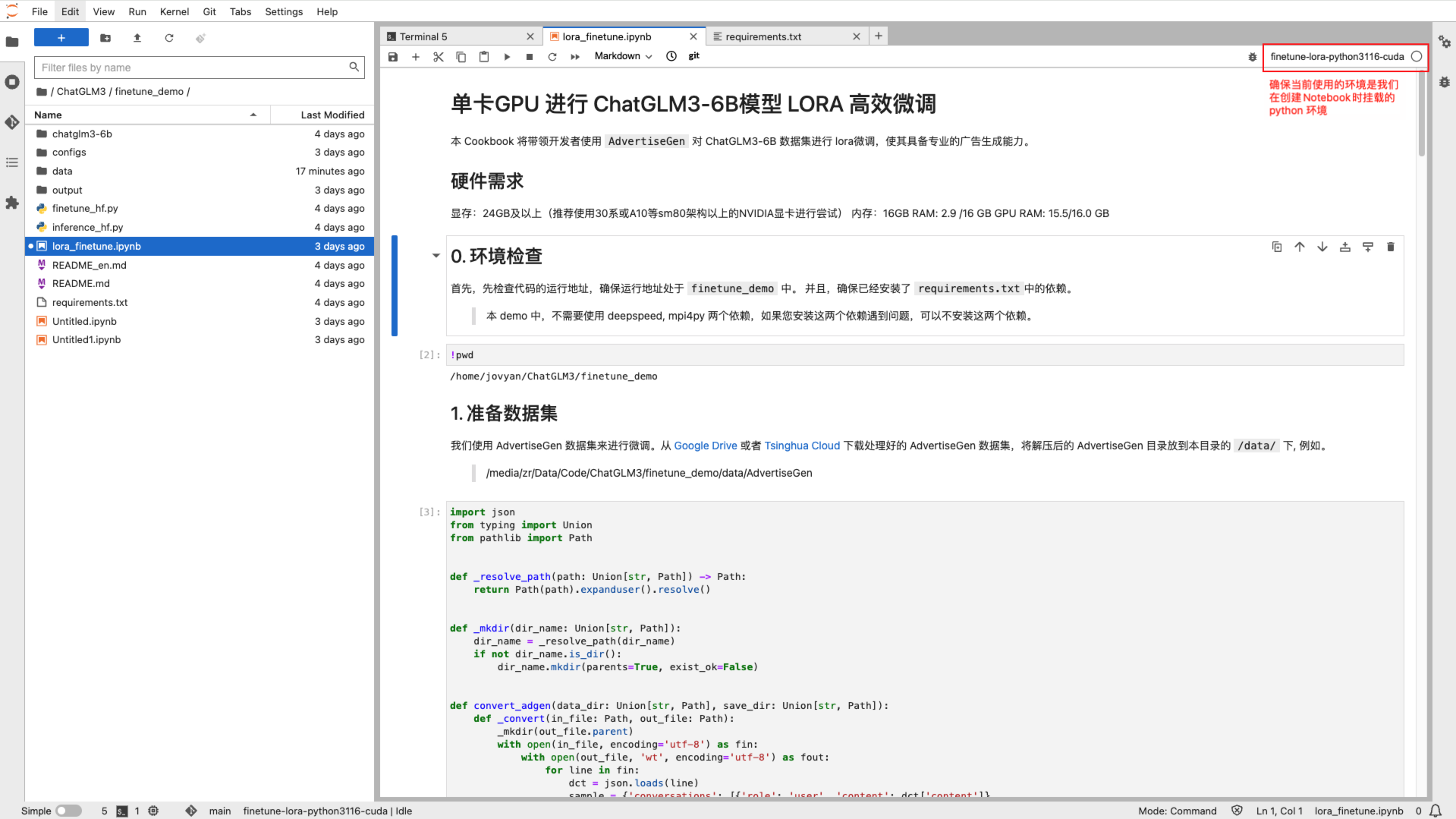Interrupt the kernel with the stop icon

pos(529,56)
